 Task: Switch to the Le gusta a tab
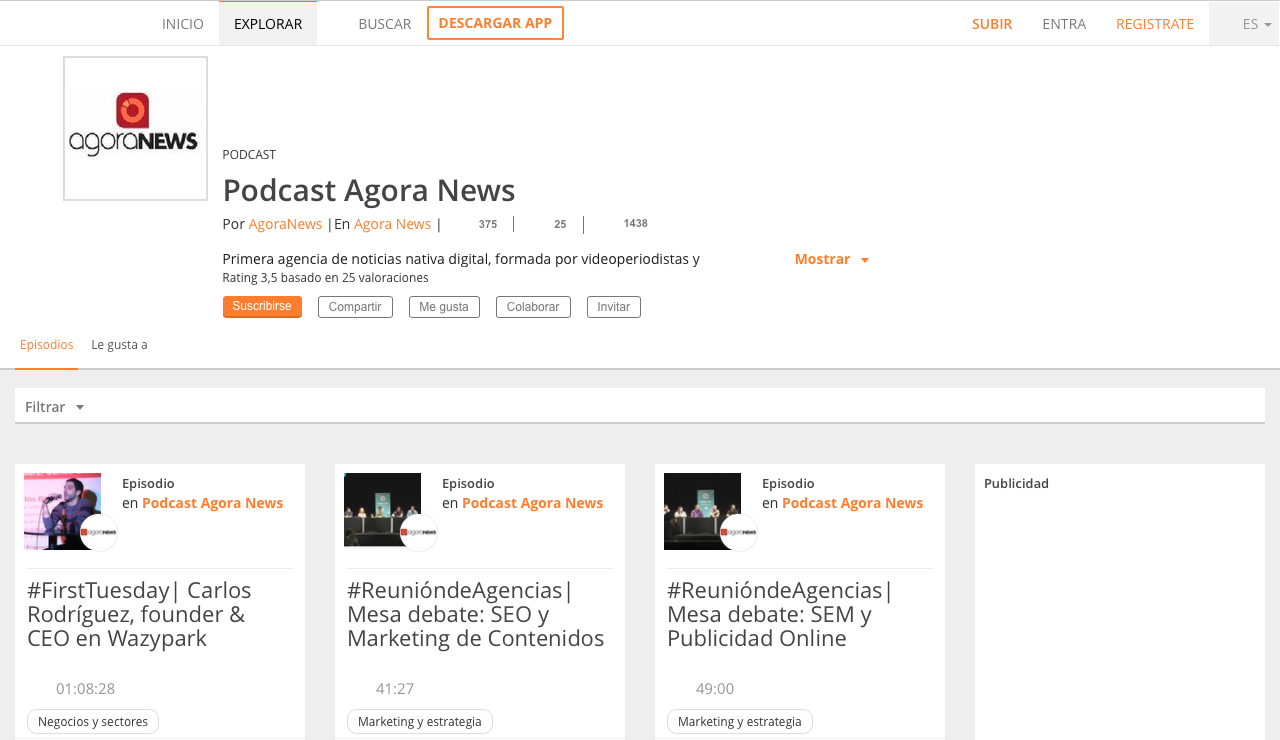coord(119,344)
